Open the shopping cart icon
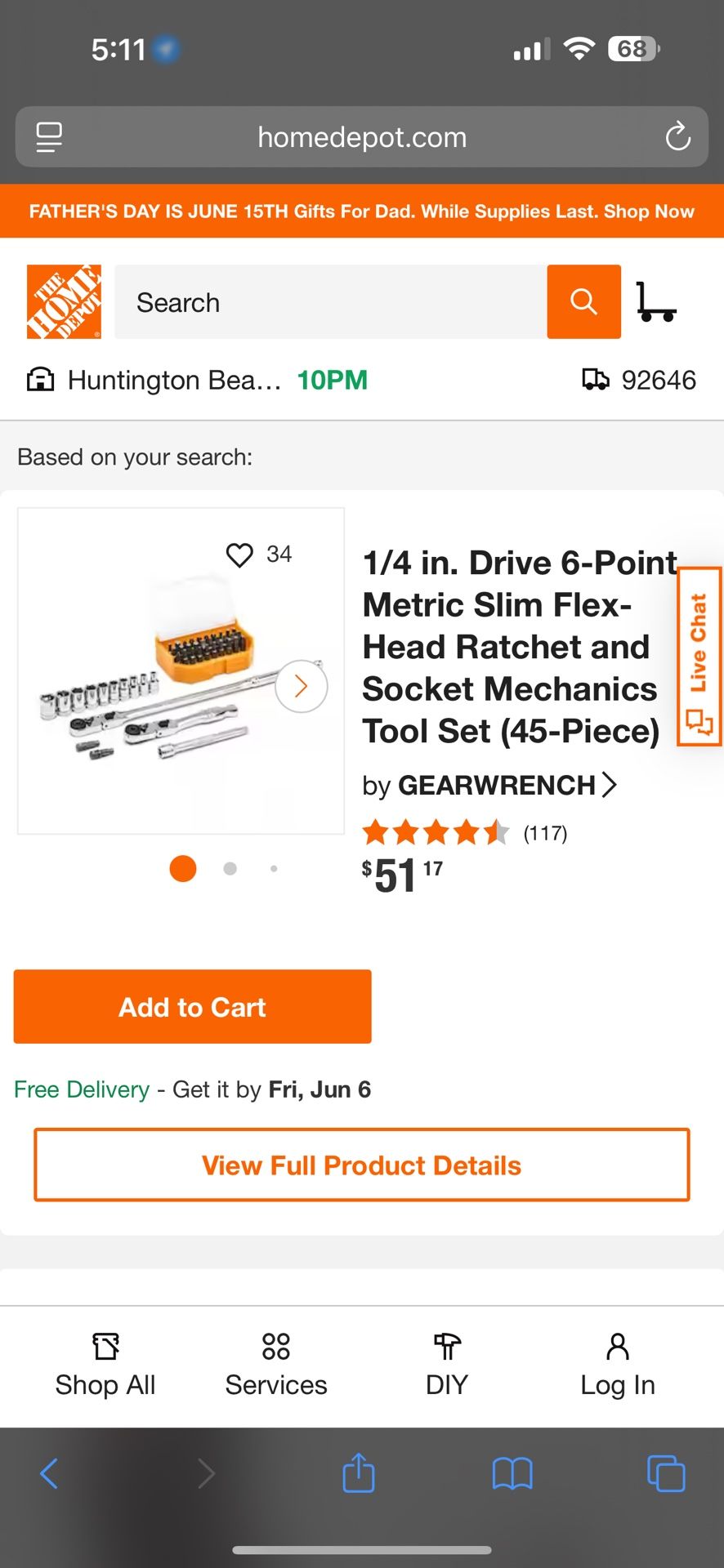724x1568 pixels. (x=656, y=301)
